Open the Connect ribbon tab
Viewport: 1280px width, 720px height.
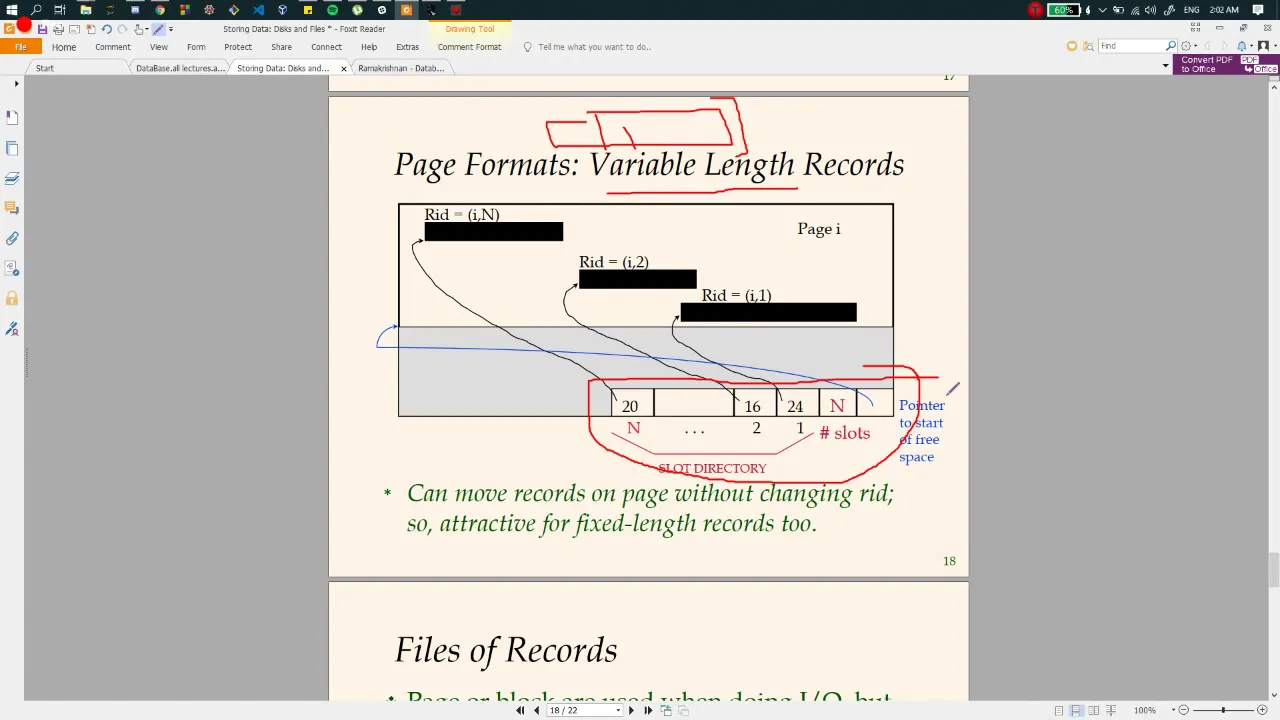coord(326,47)
